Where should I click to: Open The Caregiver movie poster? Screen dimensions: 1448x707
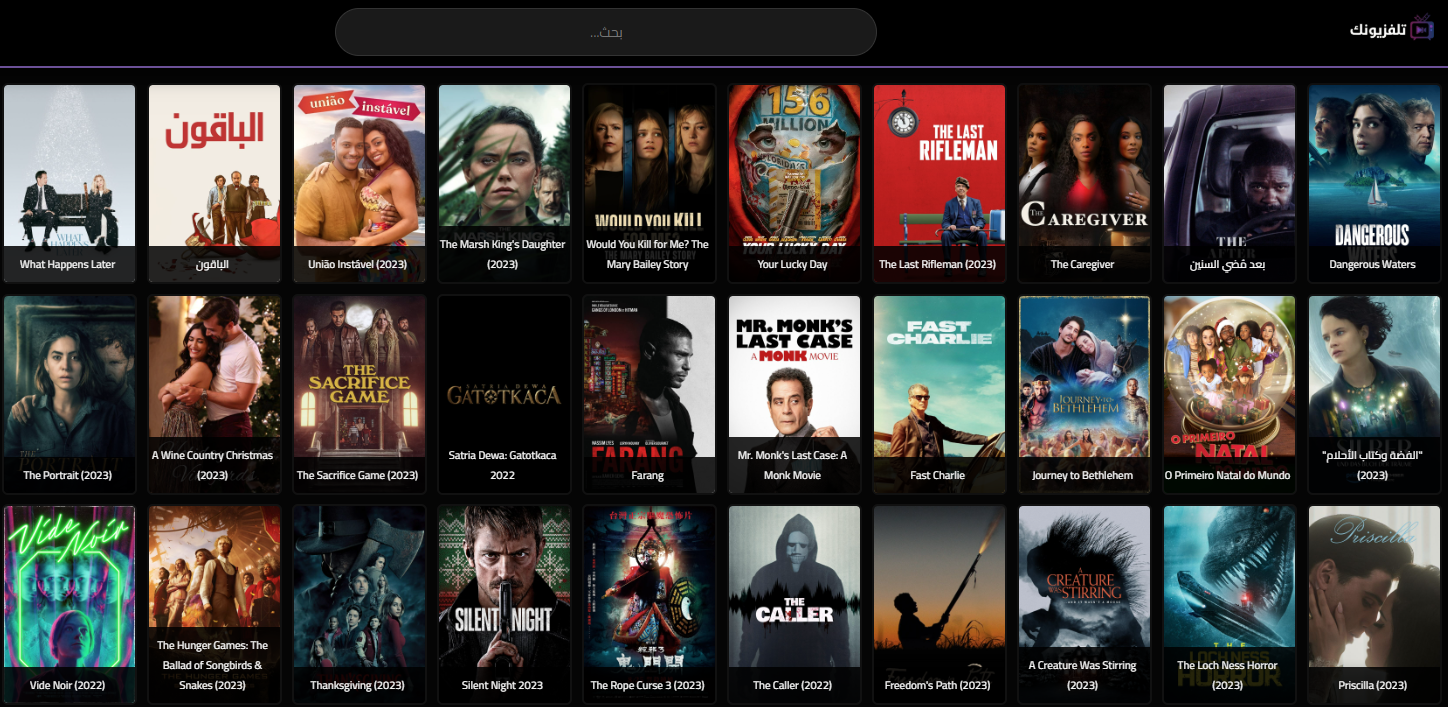(1085, 183)
